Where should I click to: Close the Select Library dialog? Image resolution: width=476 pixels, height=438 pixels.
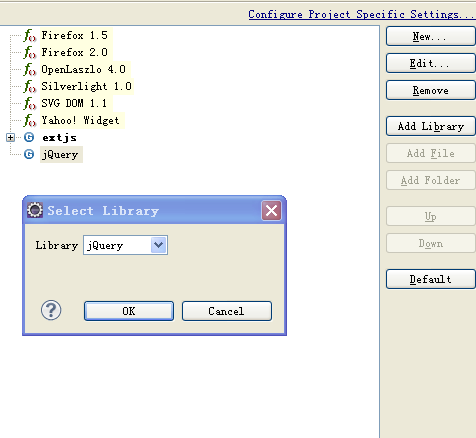(x=271, y=210)
